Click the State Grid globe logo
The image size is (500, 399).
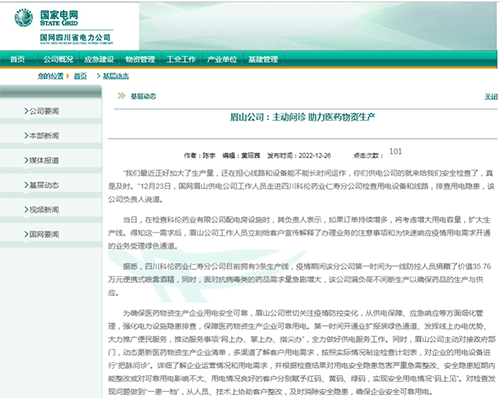click(x=24, y=18)
